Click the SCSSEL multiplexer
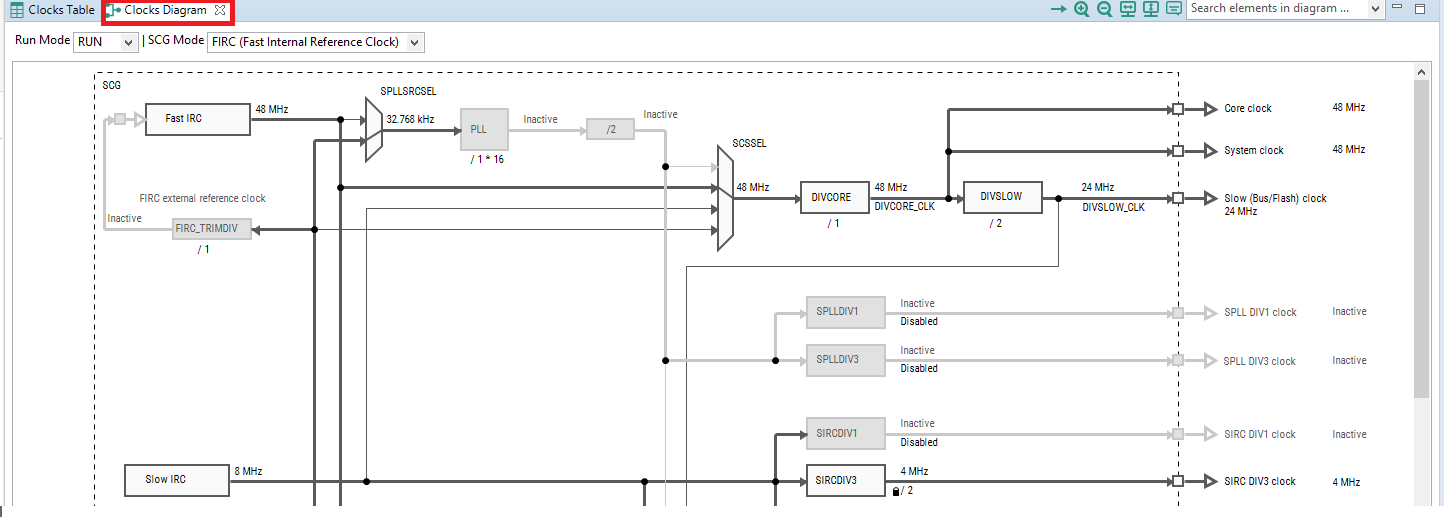 coord(725,198)
